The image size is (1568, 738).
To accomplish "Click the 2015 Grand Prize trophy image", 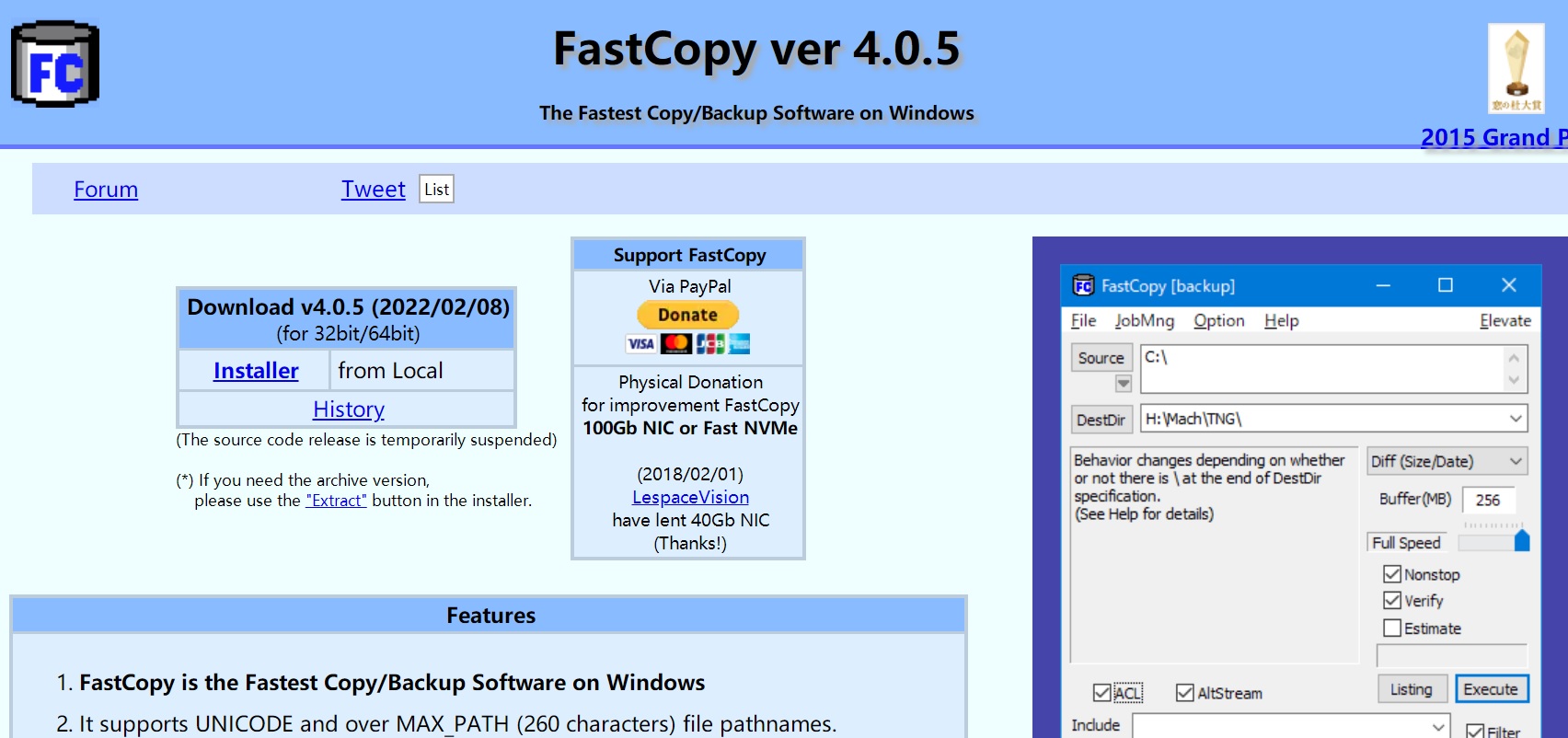I will [x=1516, y=69].
